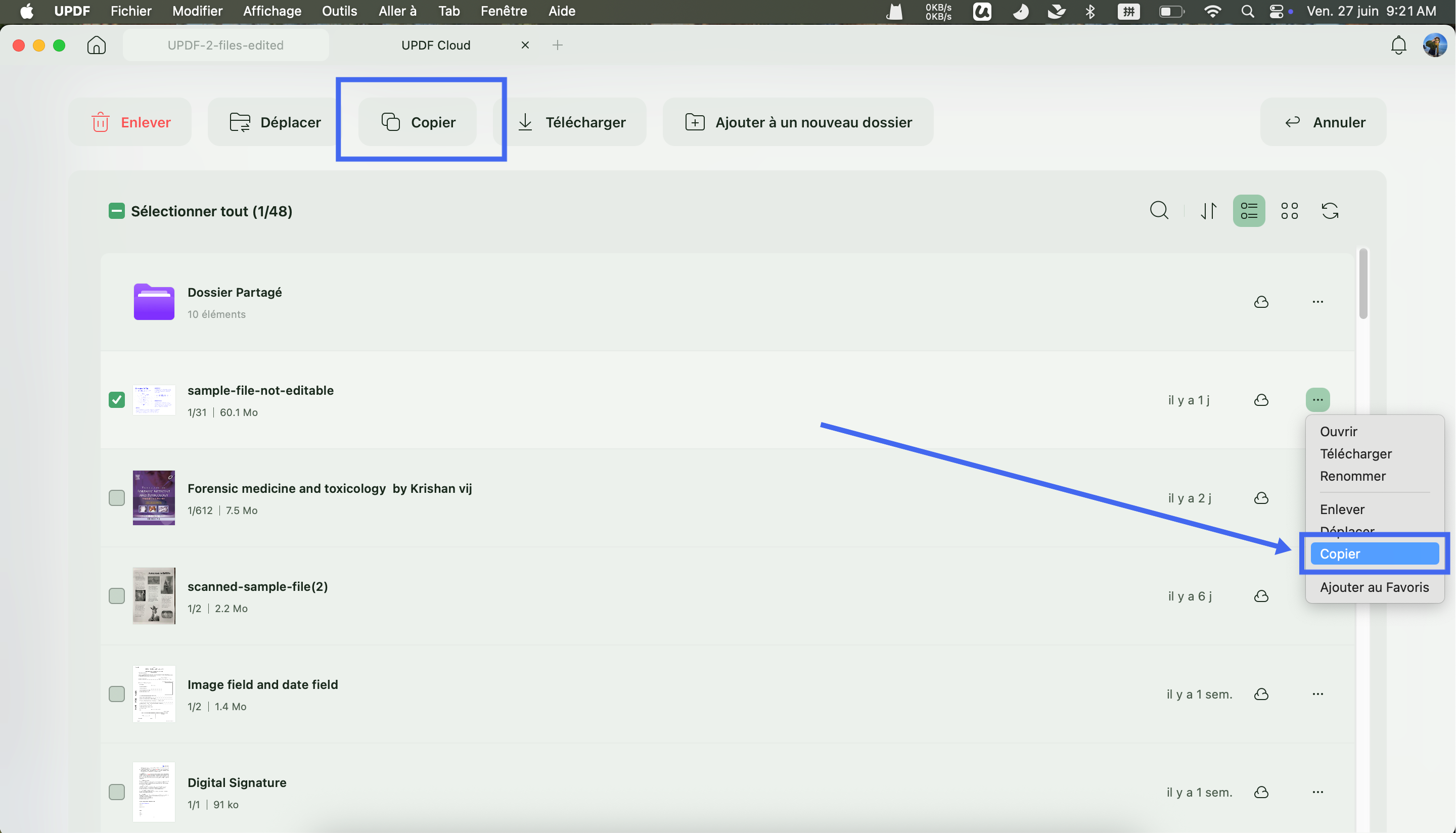Viewport: 1456px width, 833px height.
Task: Click the file list scrollbar handle
Action: tap(1363, 284)
